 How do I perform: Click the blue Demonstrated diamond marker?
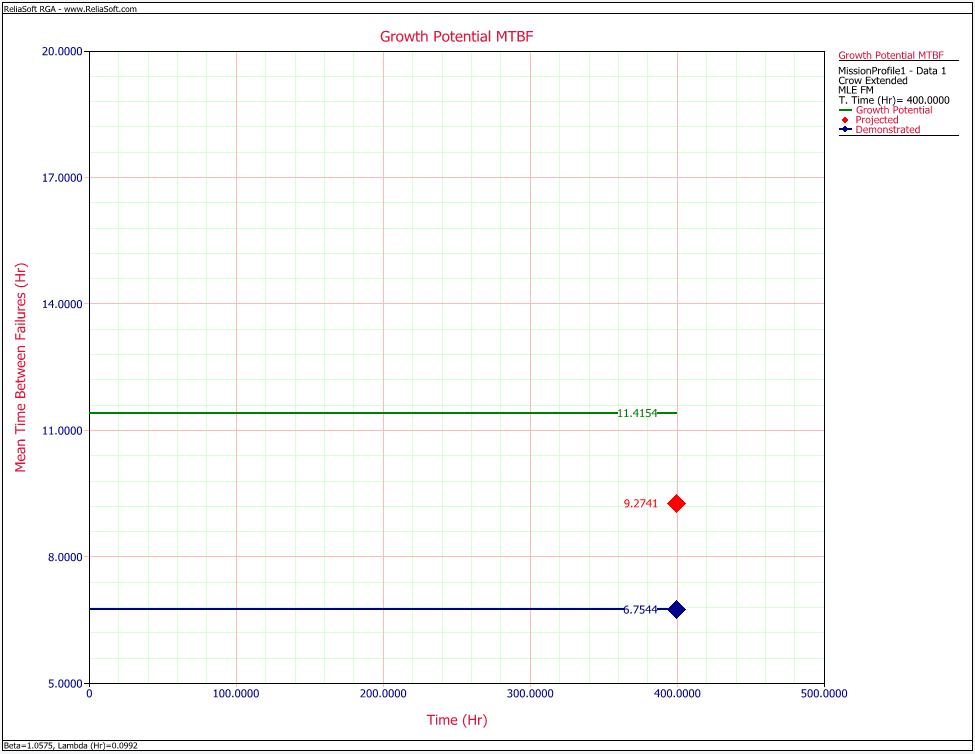pyautogui.click(x=677, y=610)
